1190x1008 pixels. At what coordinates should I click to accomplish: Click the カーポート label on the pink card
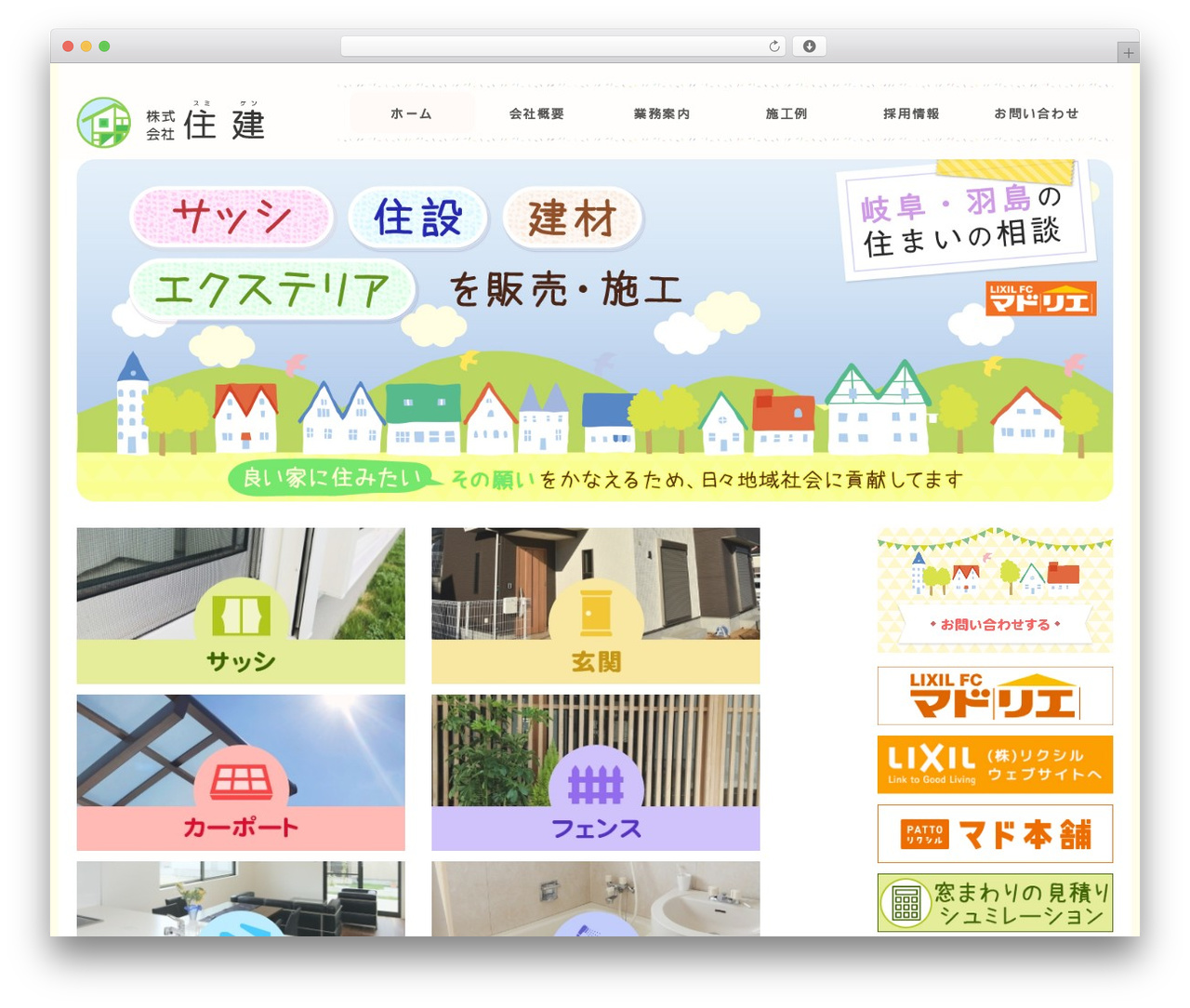click(x=241, y=828)
